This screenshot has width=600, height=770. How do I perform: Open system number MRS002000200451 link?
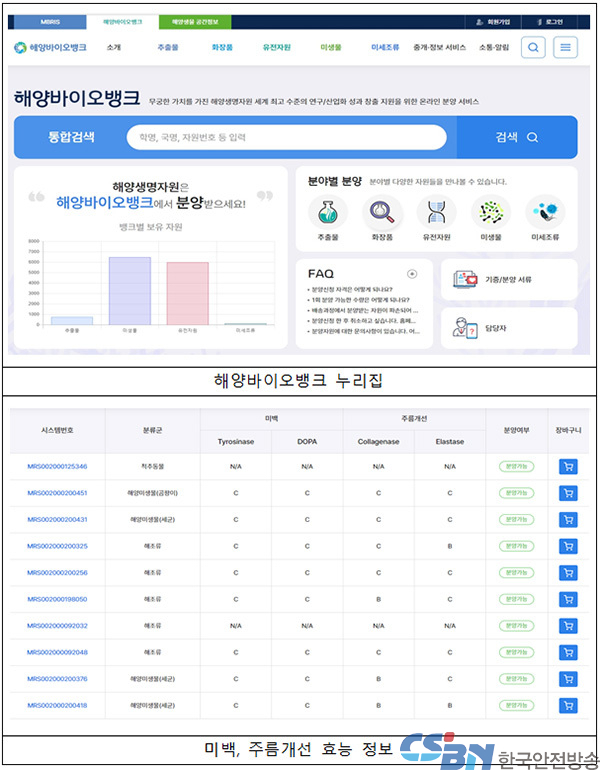pos(57,493)
